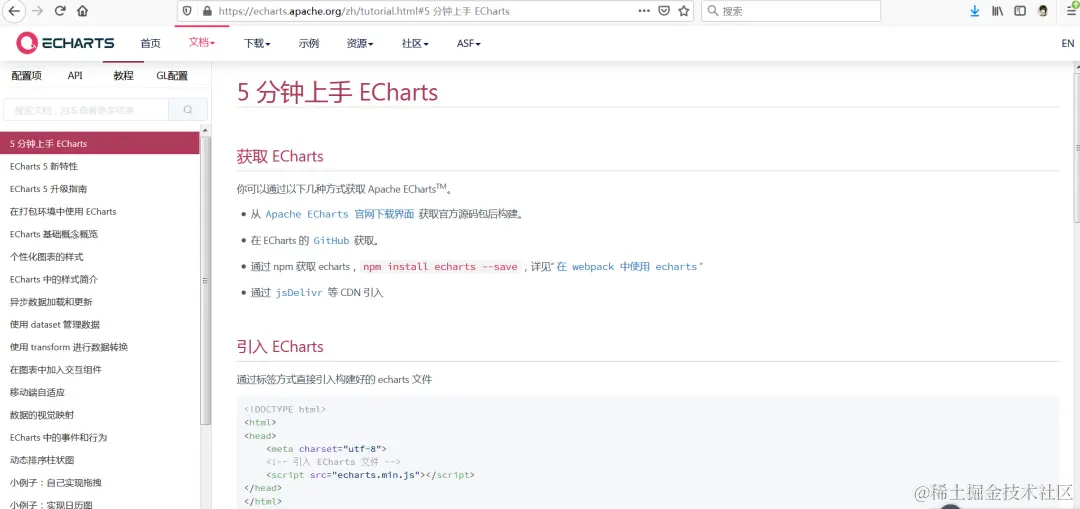The image size is (1080, 509).
Task: Click the script src echarts.min.js line
Action: [371, 475]
